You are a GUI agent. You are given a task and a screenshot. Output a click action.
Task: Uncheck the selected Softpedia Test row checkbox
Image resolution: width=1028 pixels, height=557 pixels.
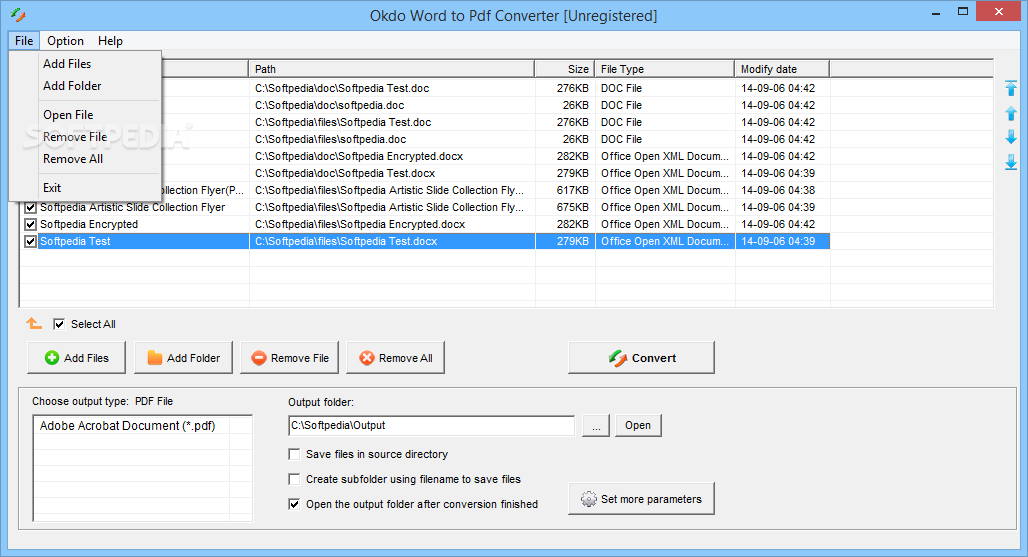(30, 241)
